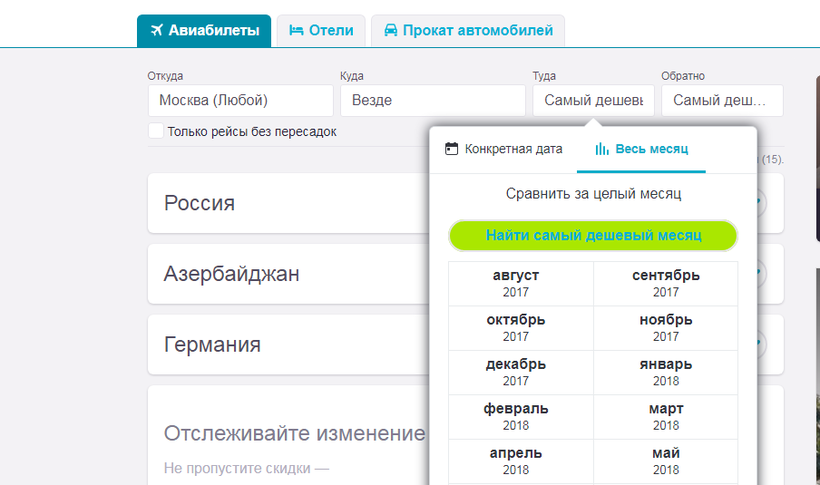The height and width of the screenshot is (485, 820).
Task: Click the Куда destination field
Action: (432, 101)
